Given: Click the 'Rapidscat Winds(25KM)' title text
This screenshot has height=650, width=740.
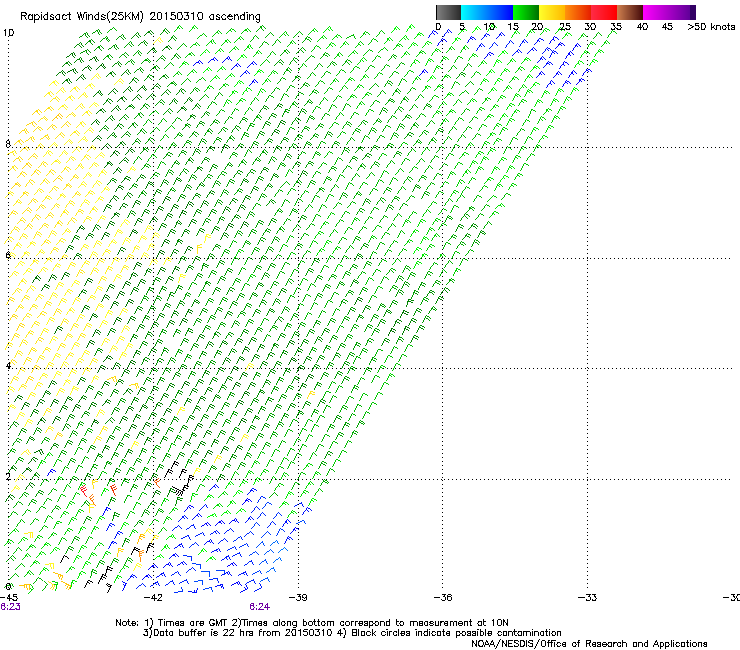Looking at the screenshot, I should coord(83,17).
